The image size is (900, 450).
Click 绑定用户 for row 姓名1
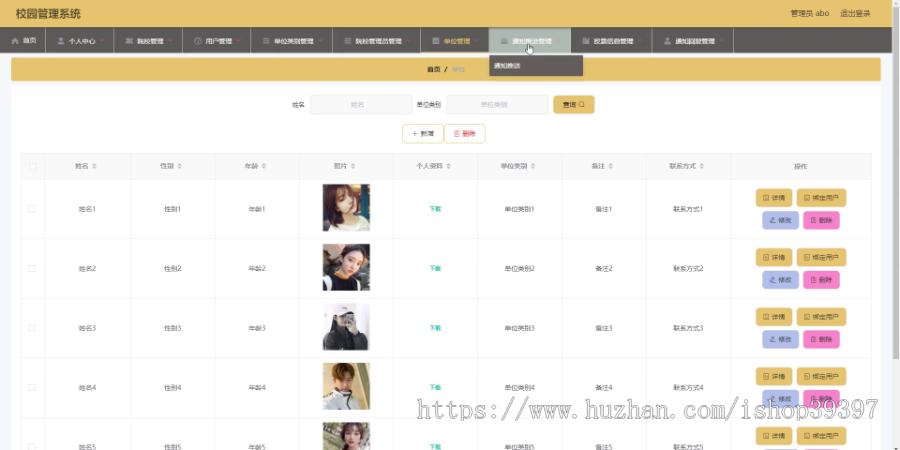[821, 197]
